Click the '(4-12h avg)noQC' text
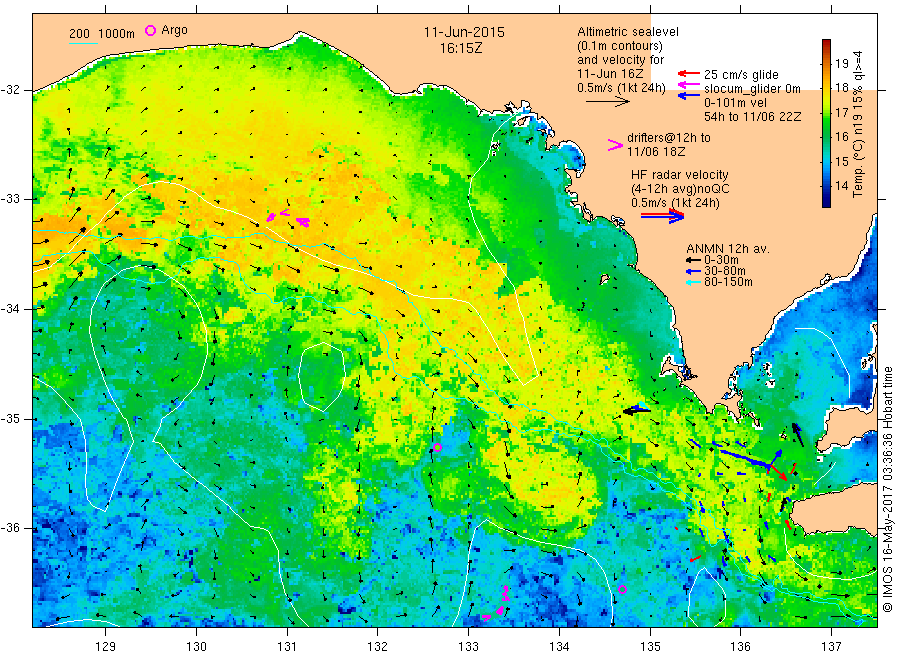Screen dimensions: 900x660 (680, 189)
